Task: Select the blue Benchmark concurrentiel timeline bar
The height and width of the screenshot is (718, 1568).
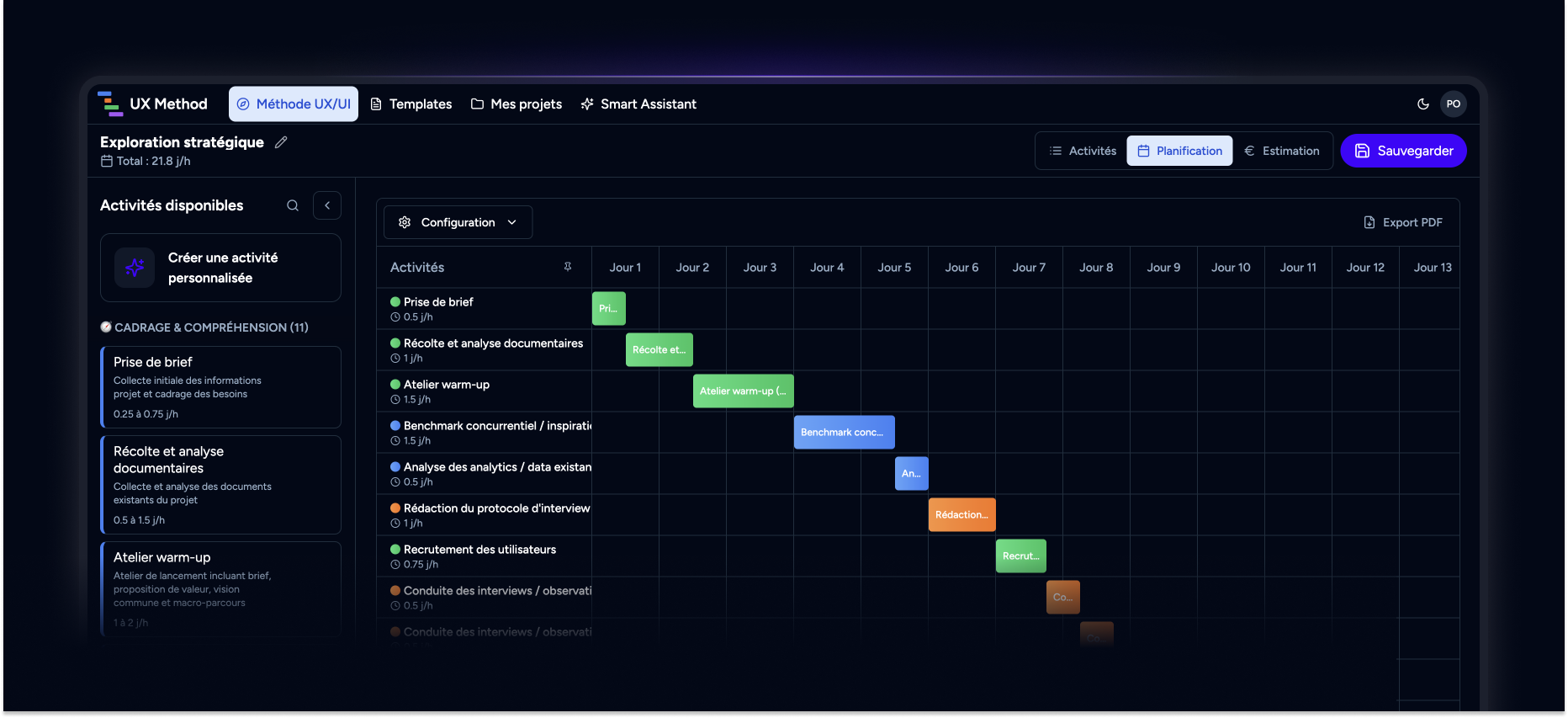Action: click(844, 433)
